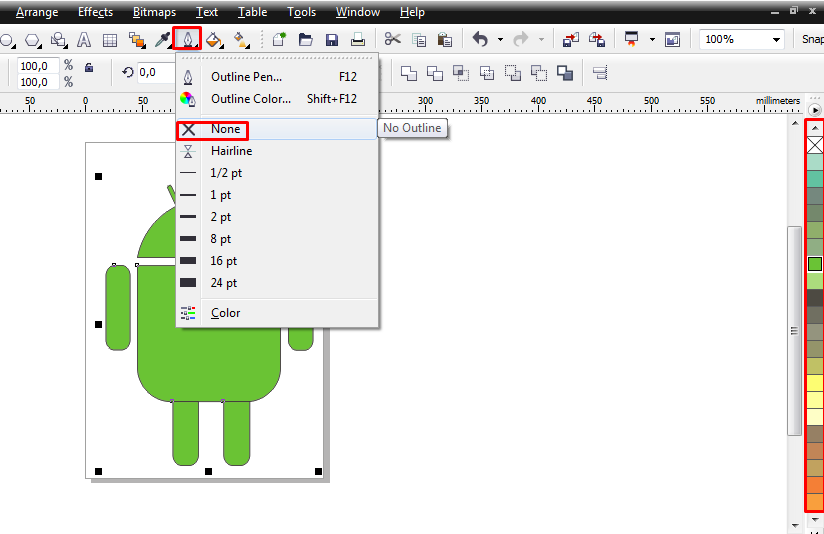Open the Color docker from flyout
824x534 pixels.
[277, 313]
